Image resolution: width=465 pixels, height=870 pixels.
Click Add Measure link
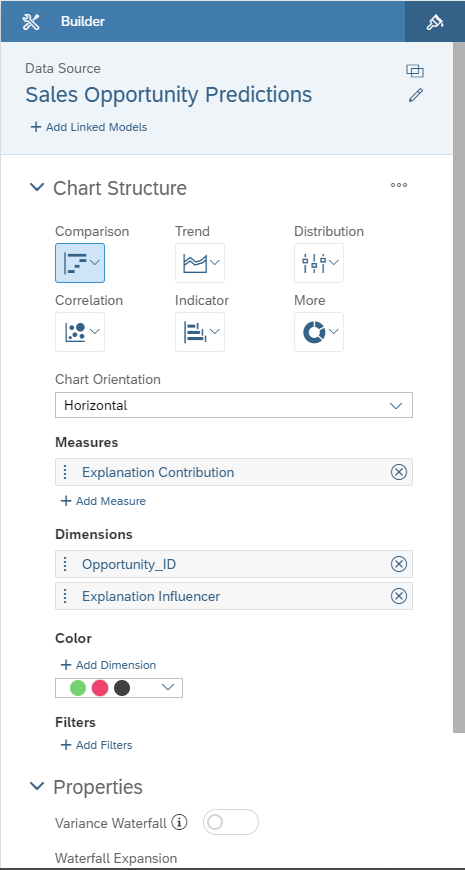pos(103,501)
